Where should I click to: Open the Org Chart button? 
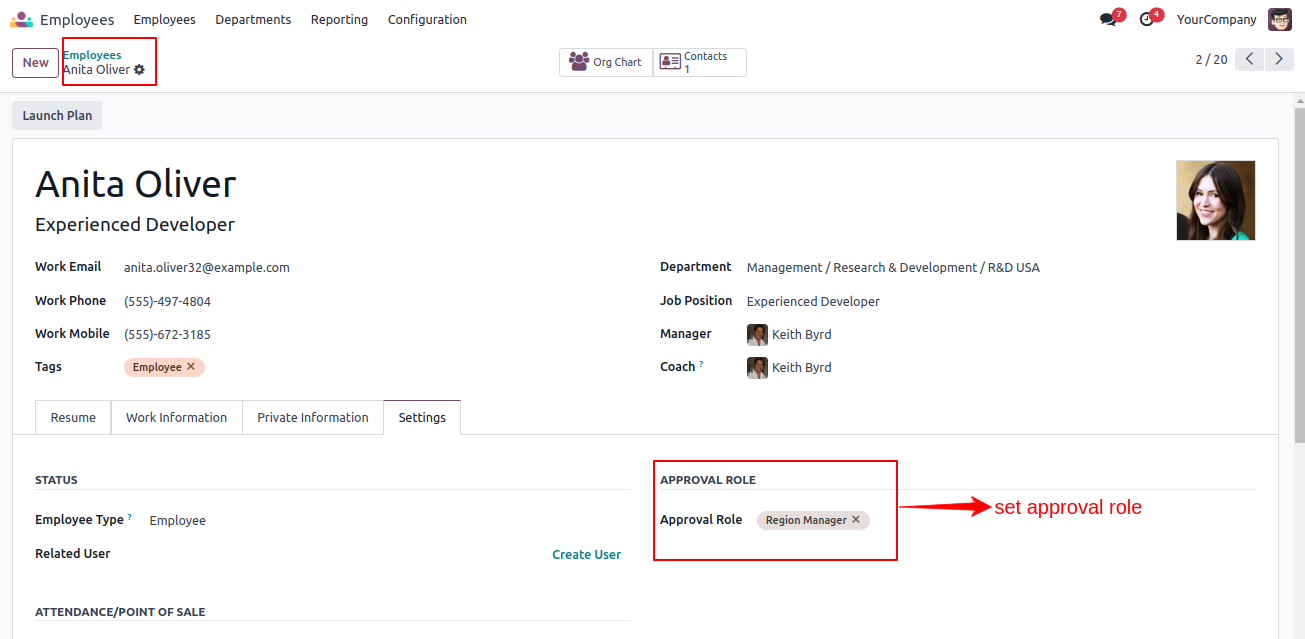point(606,62)
